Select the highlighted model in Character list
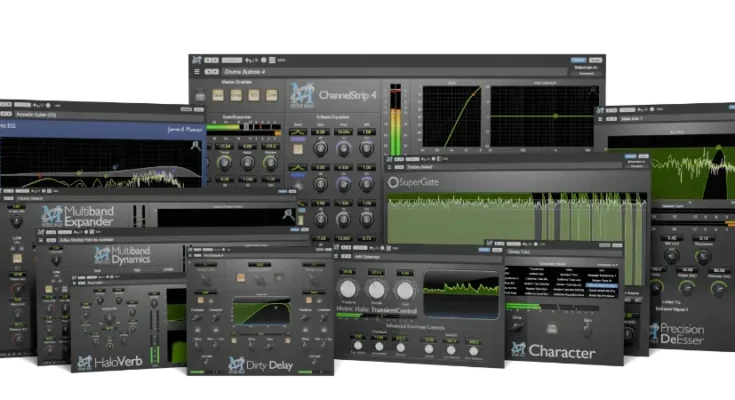Viewport: 735px width, 400px height. 602,285
